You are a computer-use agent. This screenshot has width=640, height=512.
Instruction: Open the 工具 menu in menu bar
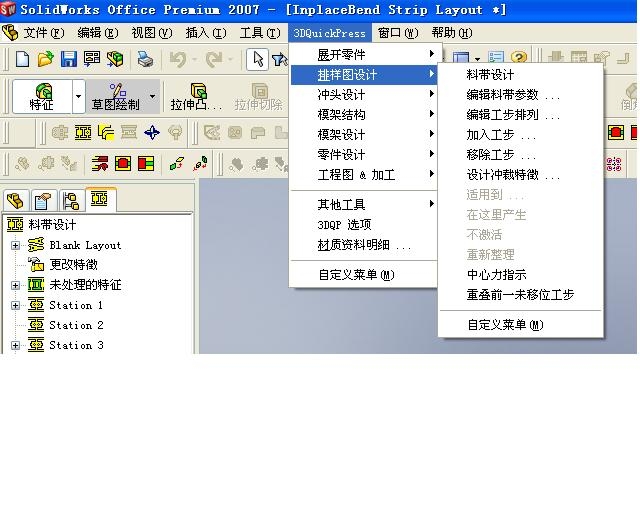[x=258, y=33]
